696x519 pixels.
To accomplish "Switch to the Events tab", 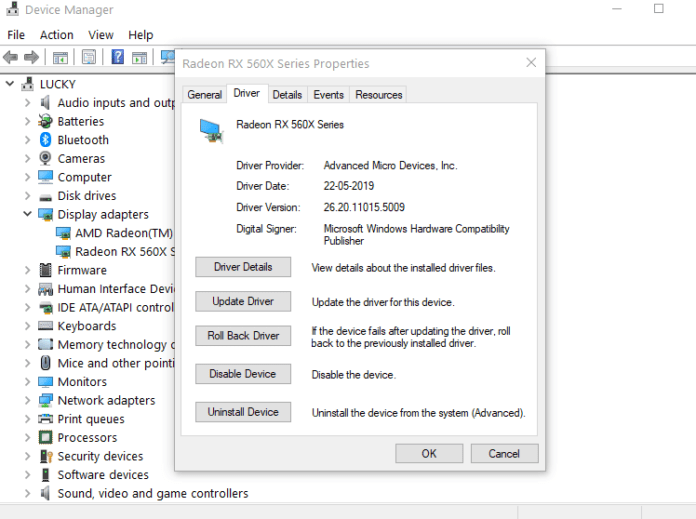I will click(328, 95).
